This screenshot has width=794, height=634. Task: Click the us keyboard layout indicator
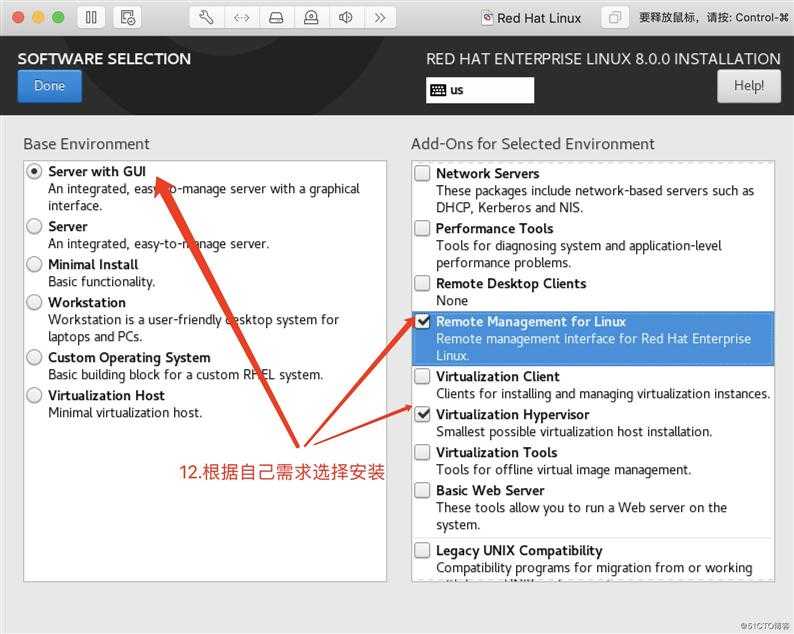[x=480, y=90]
